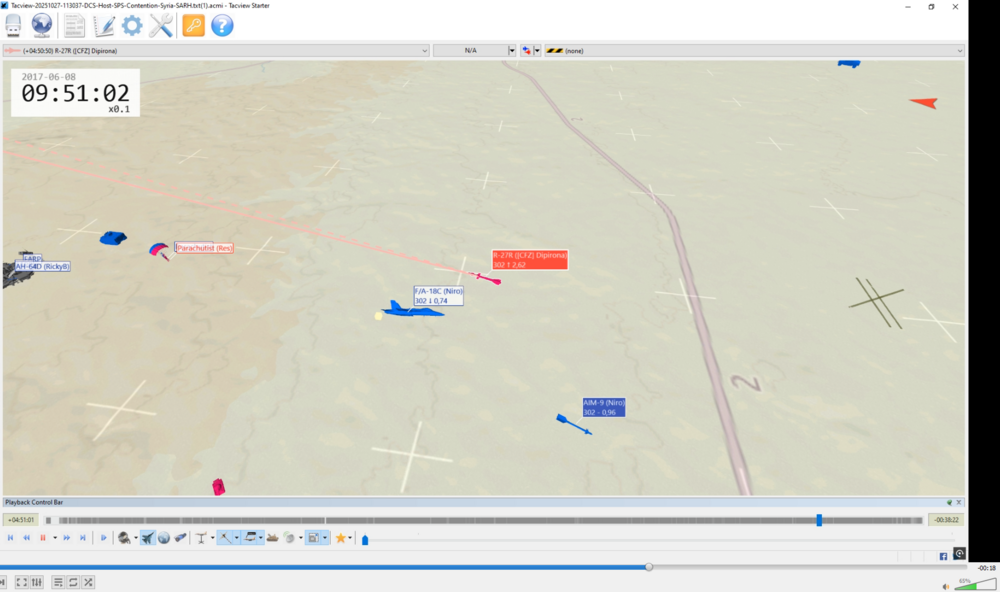Open the dropdown beside the star bookmark icon

pos(350,538)
